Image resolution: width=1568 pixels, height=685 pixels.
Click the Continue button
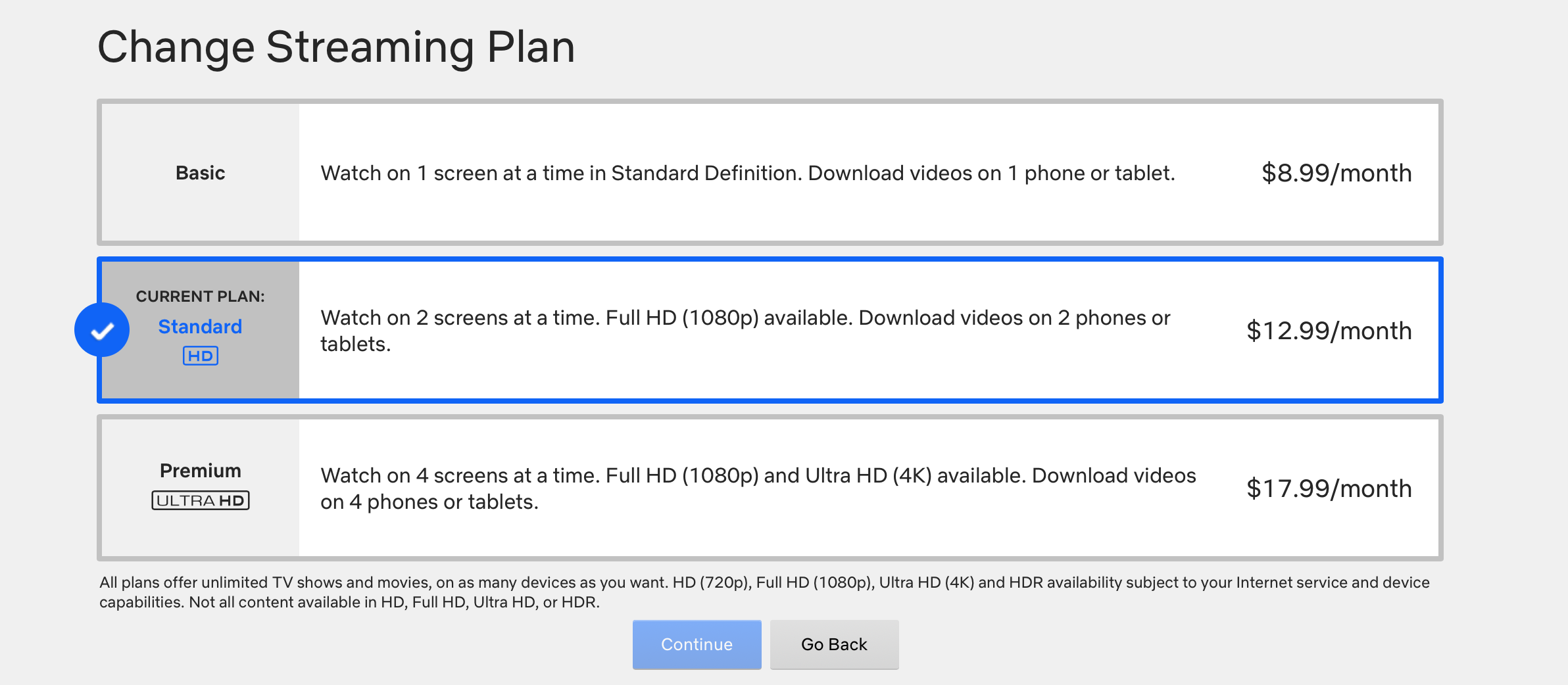[697, 644]
